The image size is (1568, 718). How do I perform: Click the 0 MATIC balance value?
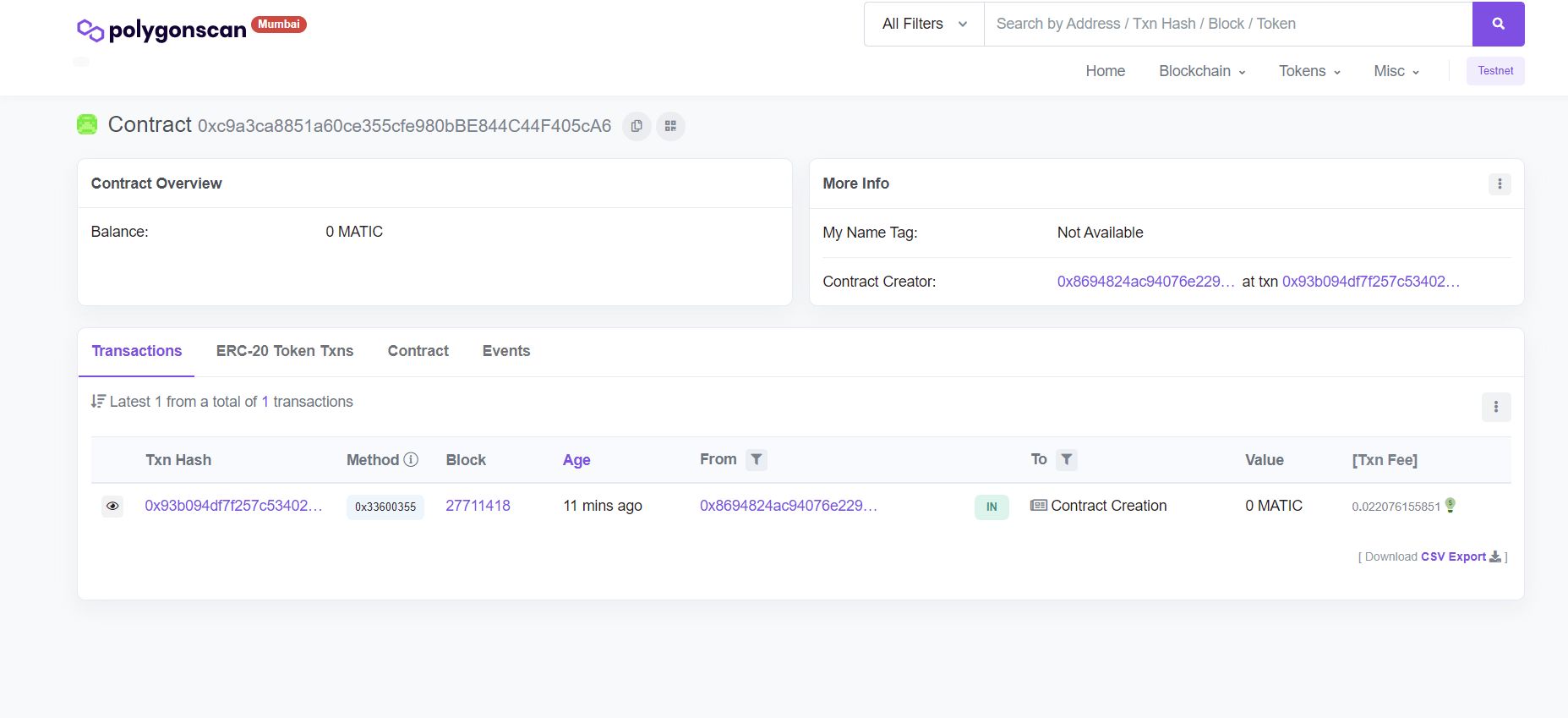[x=354, y=232]
